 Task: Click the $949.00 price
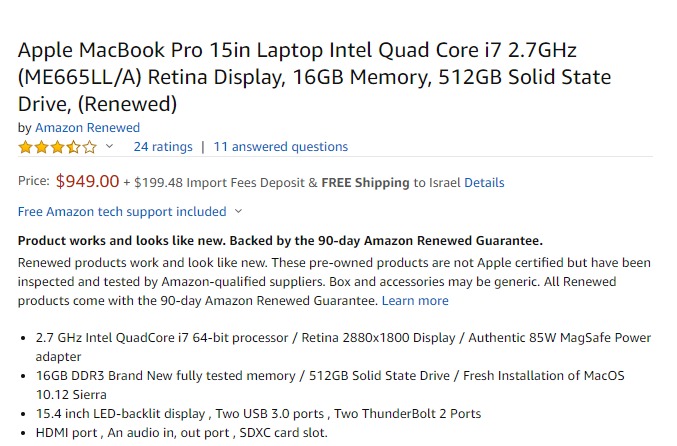tap(87, 182)
